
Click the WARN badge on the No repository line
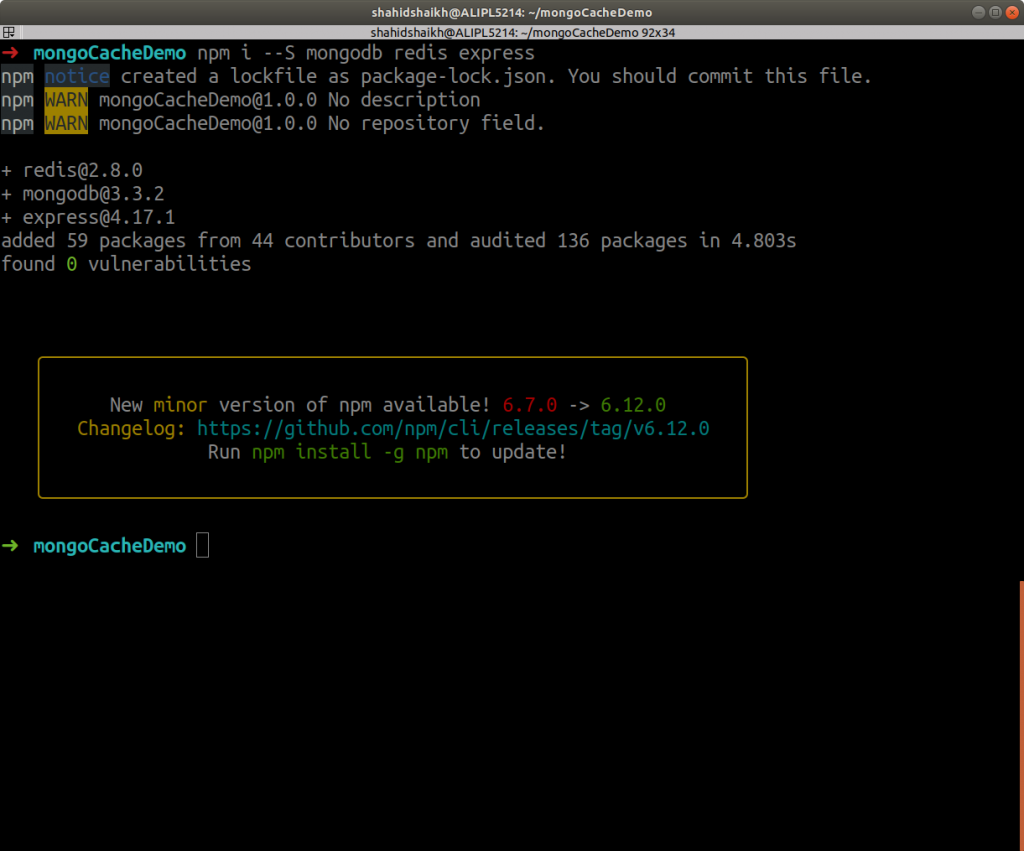[65, 123]
